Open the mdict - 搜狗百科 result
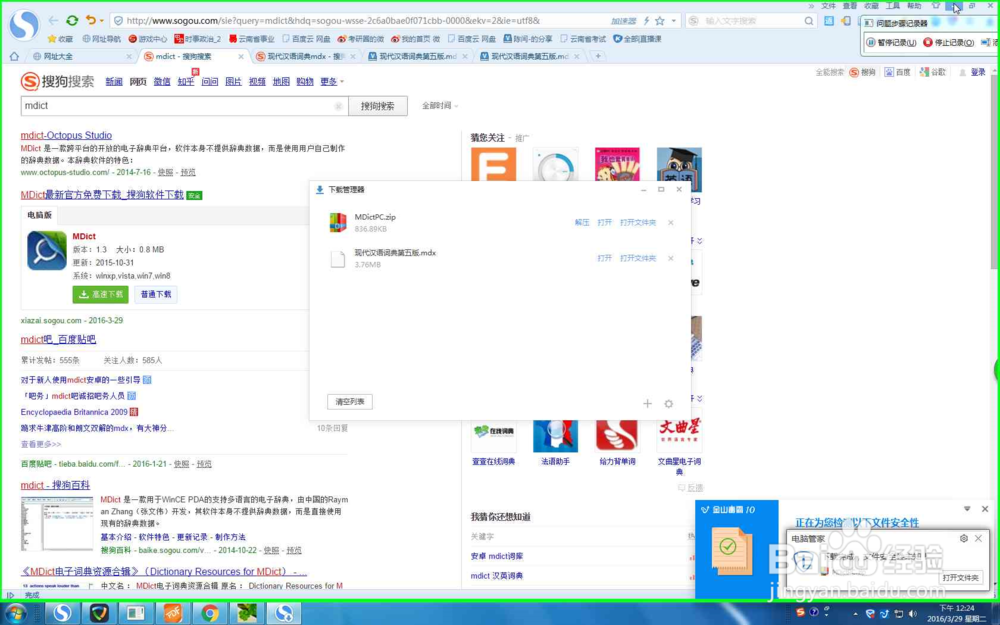 coord(55,485)
